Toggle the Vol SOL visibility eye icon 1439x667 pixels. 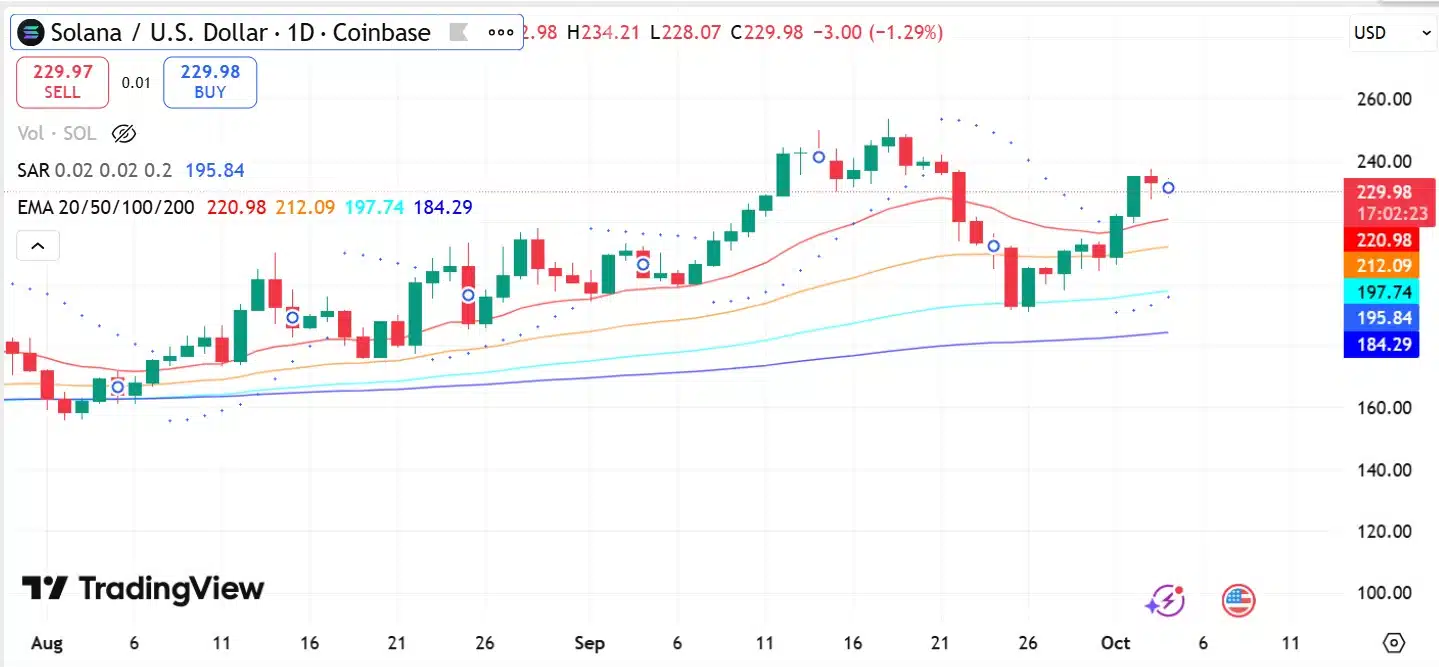tap(124, 133)
